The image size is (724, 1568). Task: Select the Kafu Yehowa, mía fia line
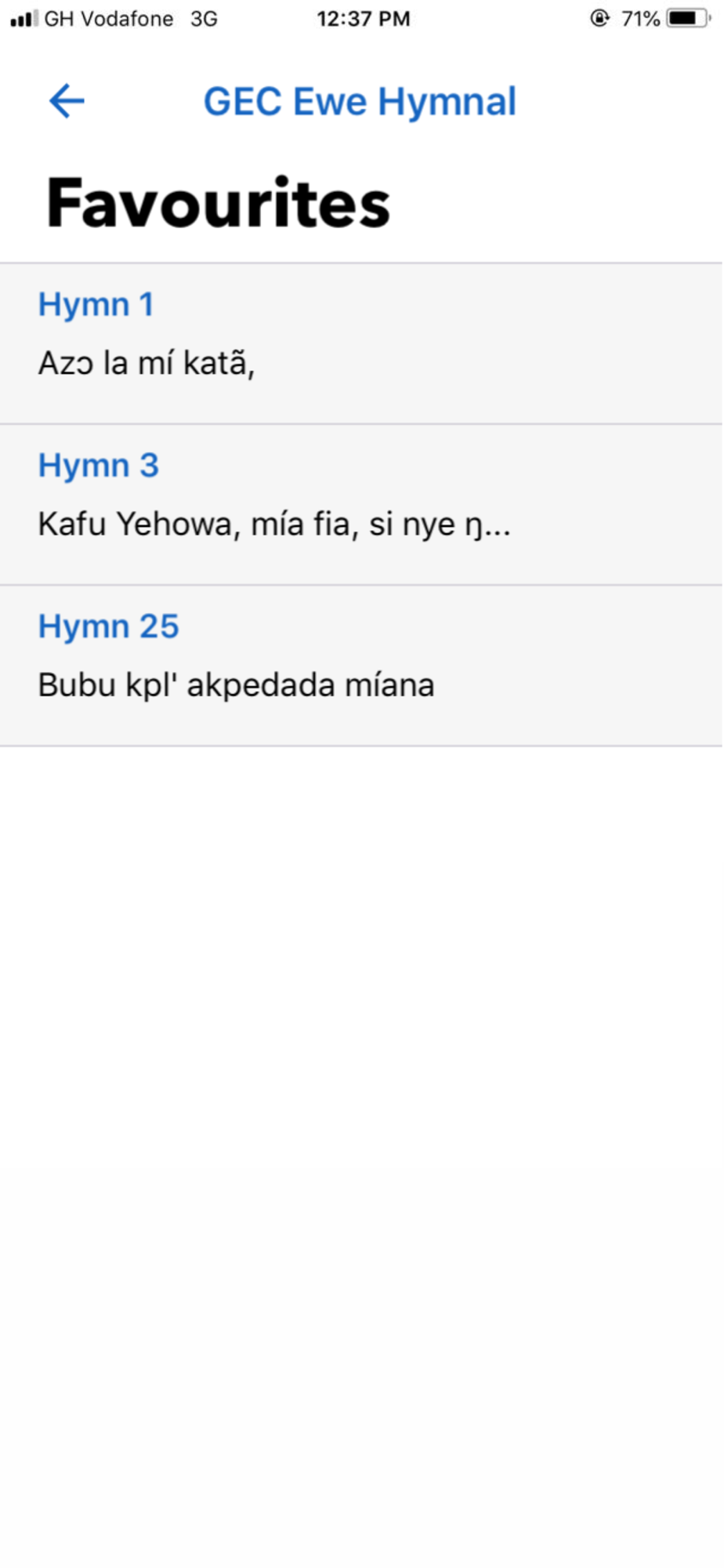coord(274,524)
